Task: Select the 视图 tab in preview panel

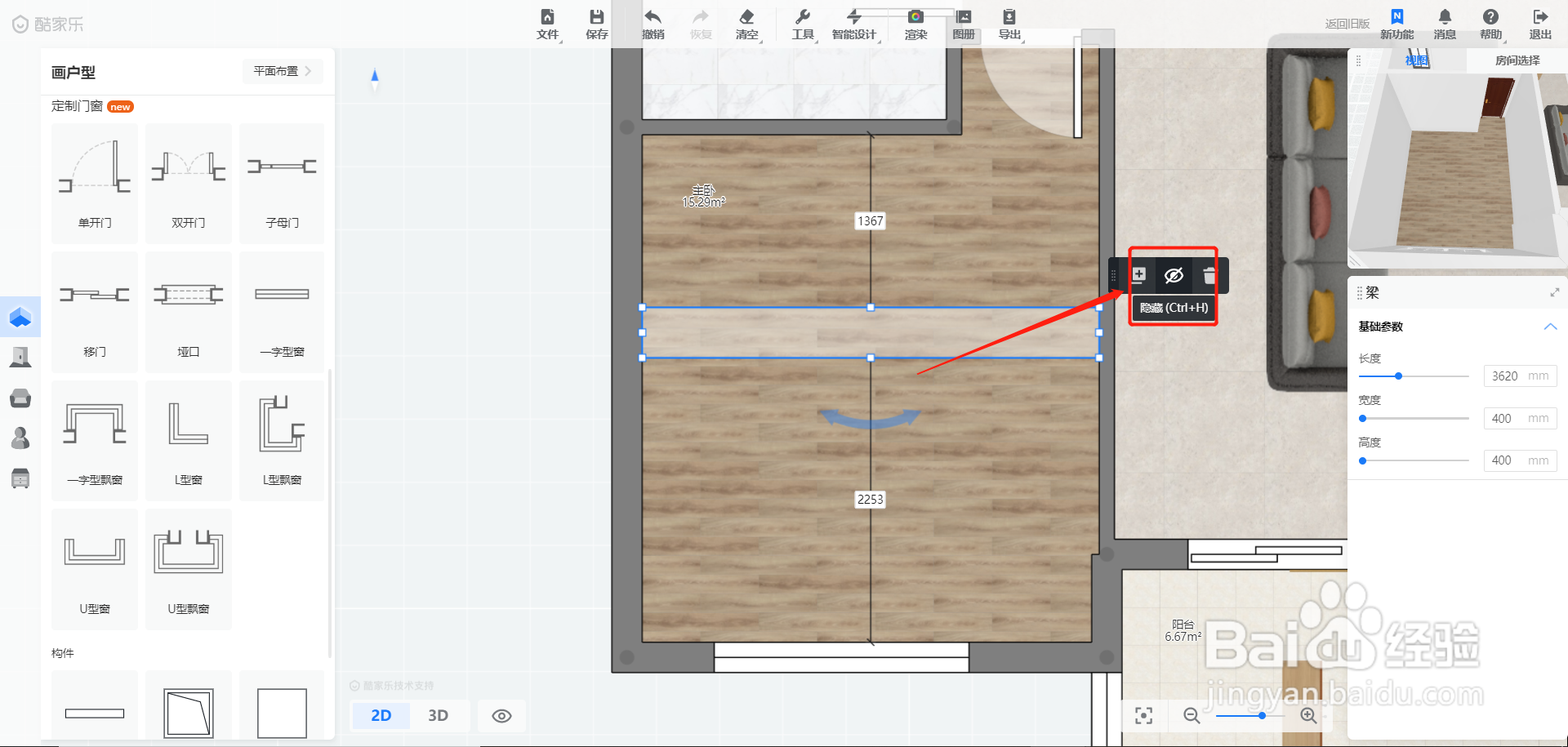Action: point(1417,60)
